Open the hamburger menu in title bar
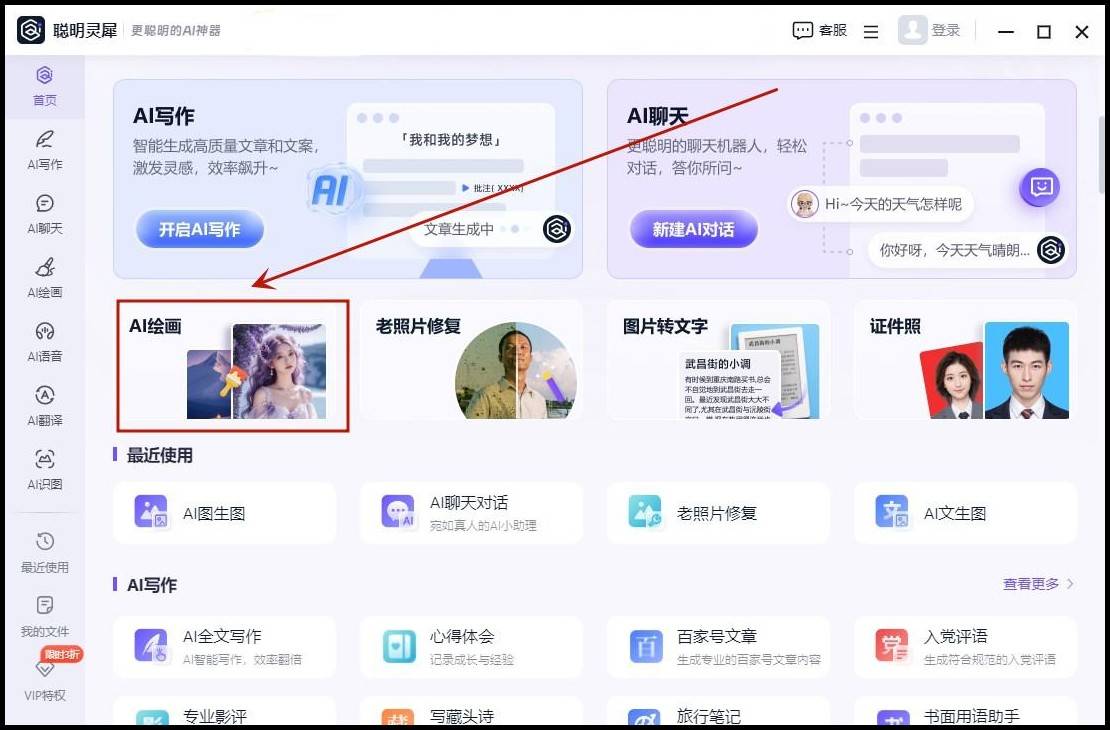This screenshot has width=1110, height=730. [871, 32]
